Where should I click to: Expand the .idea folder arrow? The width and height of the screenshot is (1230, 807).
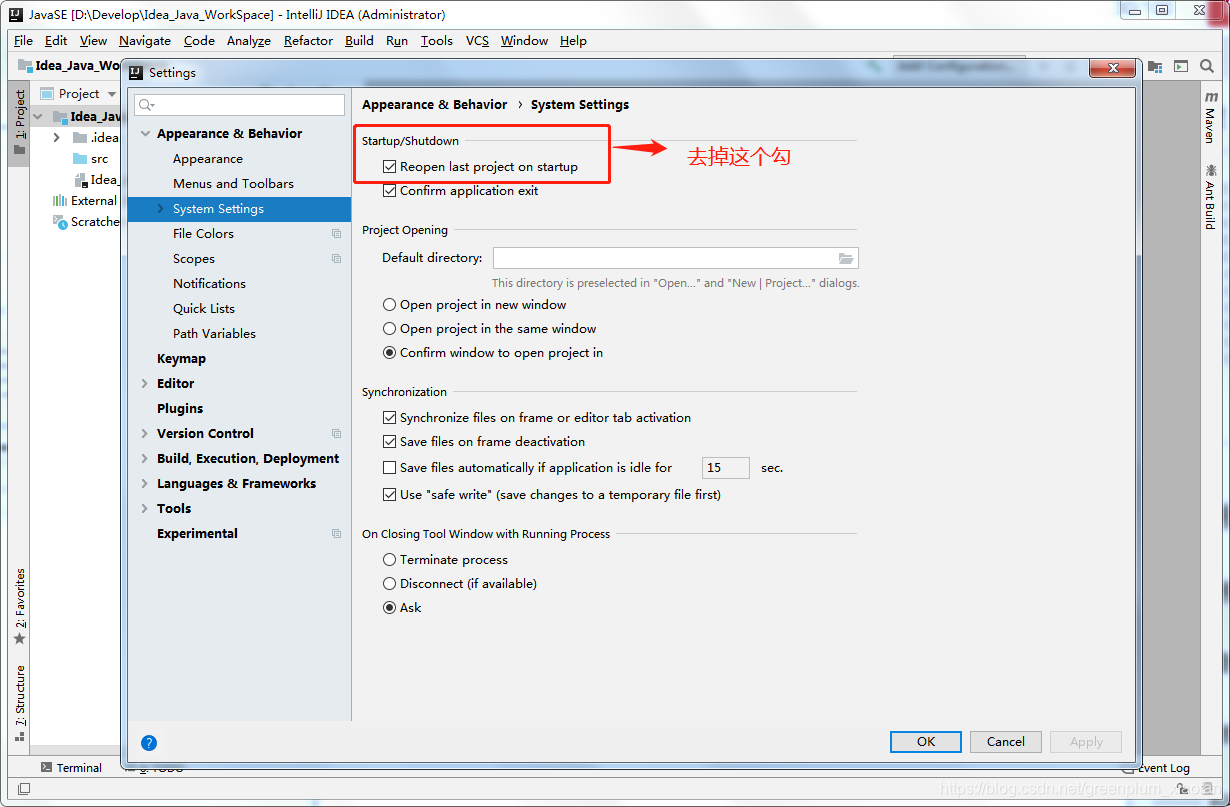tap(57, 138)
